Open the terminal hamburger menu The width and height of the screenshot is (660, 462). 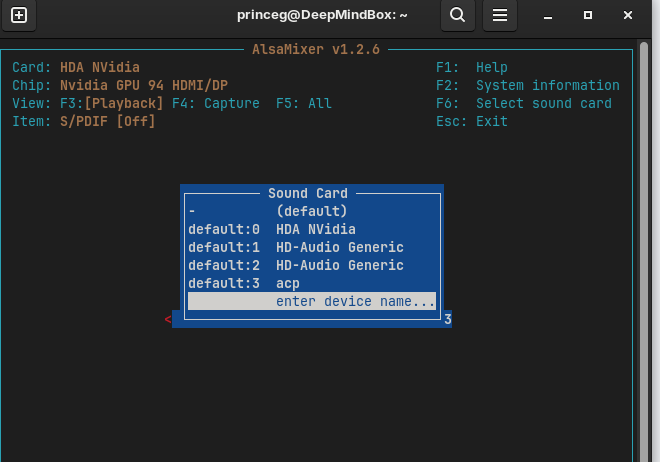pos(500,15)
